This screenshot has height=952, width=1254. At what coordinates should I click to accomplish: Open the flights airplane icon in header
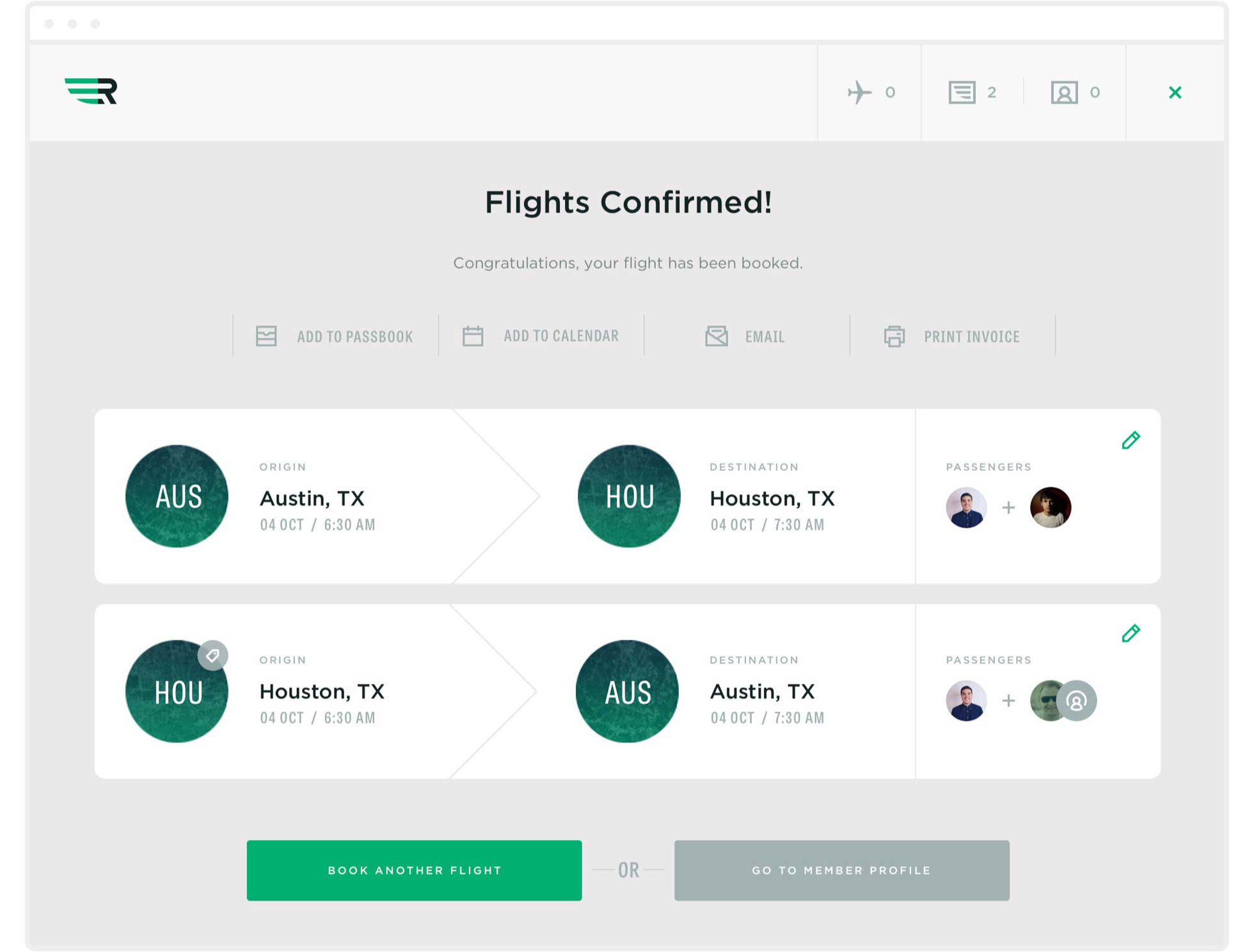click(859, 92)
